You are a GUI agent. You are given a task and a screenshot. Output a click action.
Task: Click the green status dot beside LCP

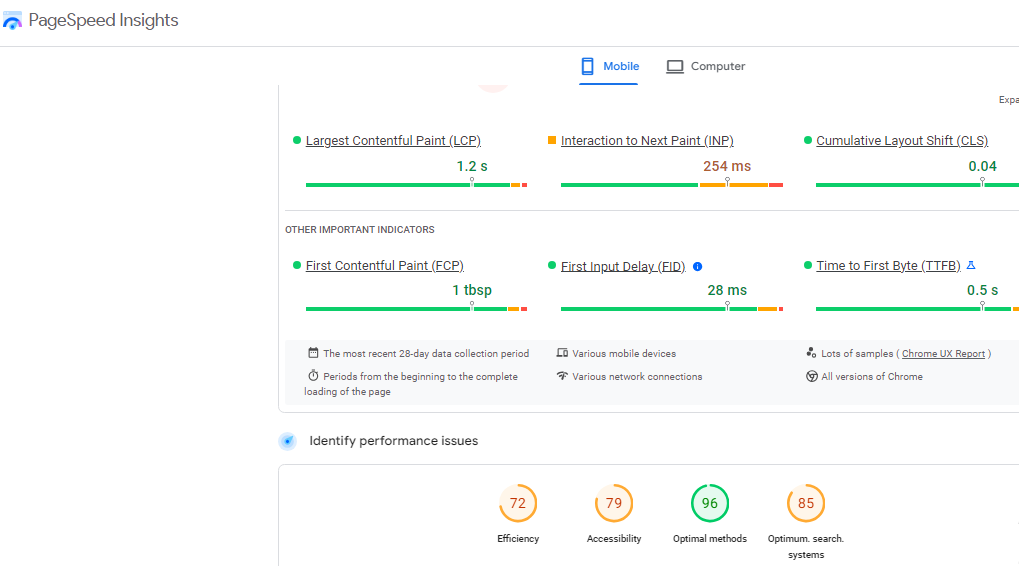pos(297,140)
